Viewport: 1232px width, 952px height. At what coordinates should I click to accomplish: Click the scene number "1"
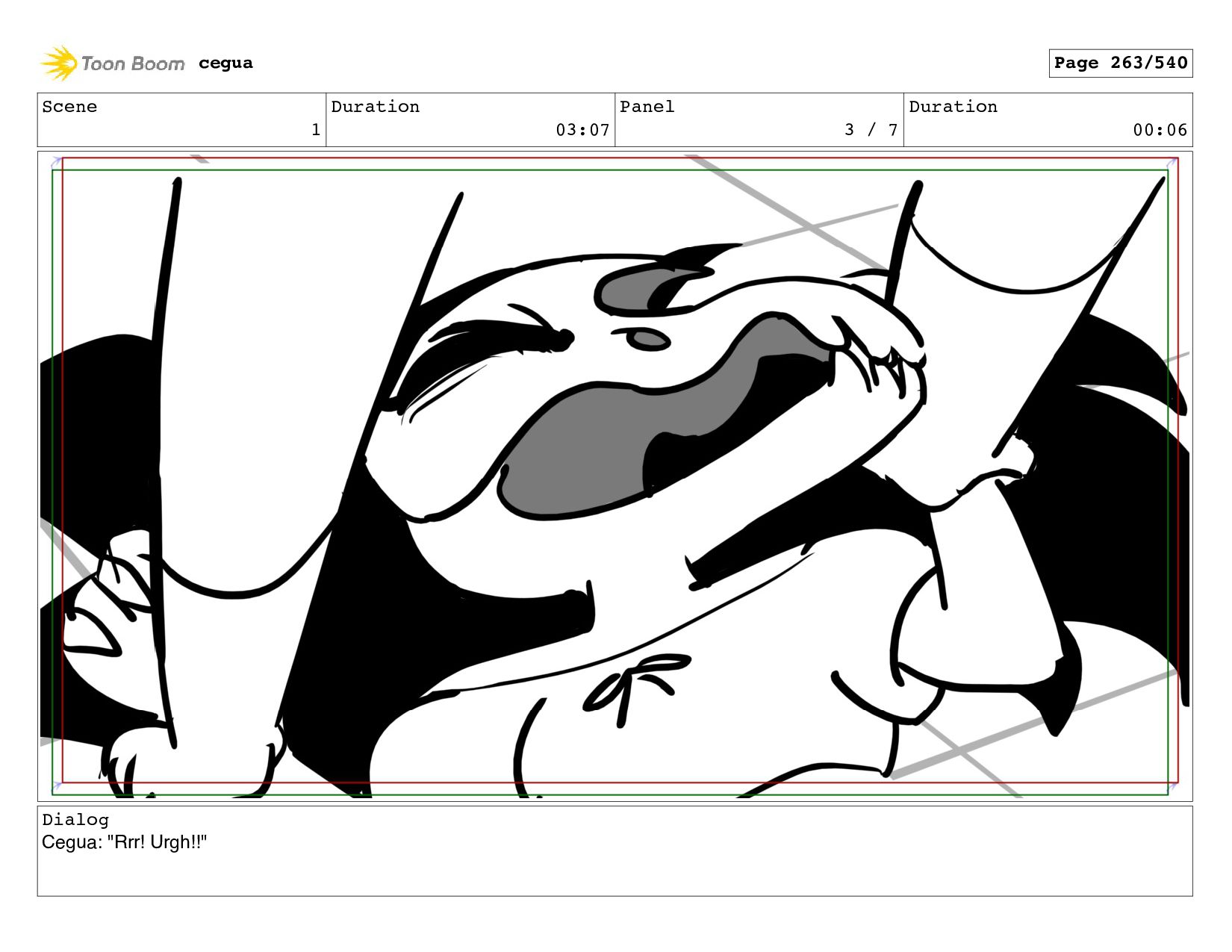coord(316,130)
